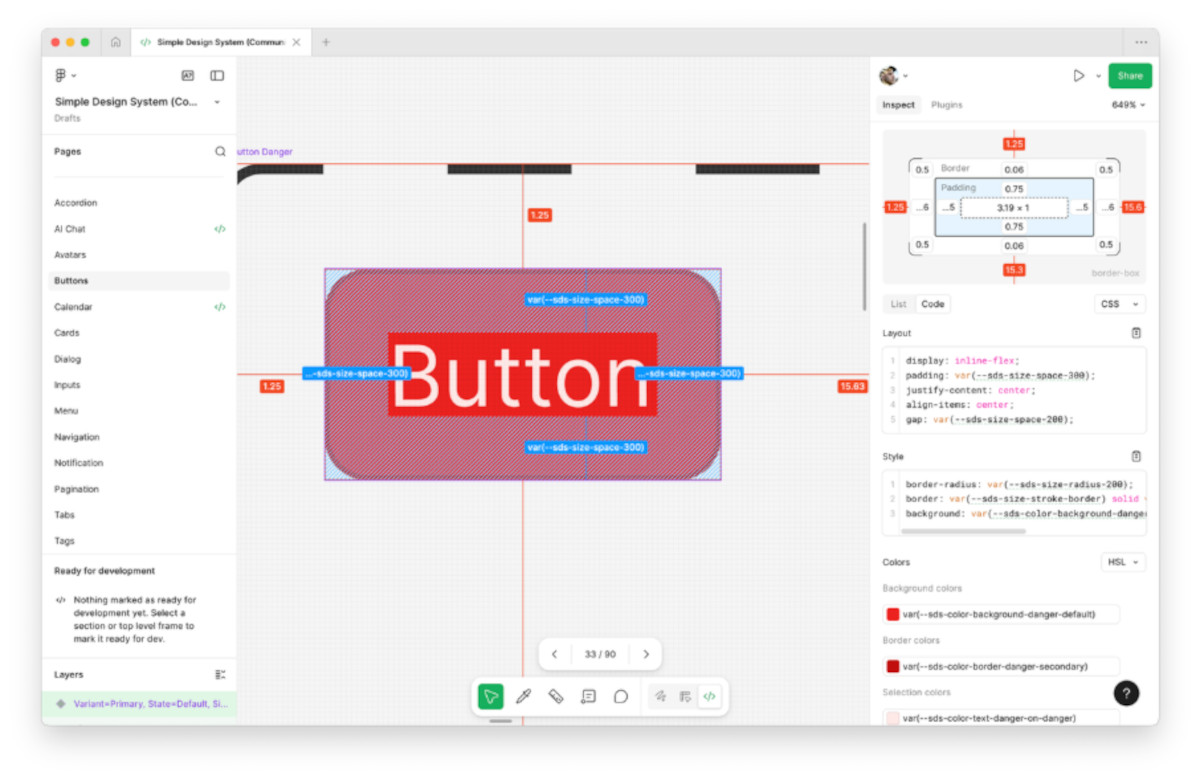The width and height of the screenshot is (1200, 780).
Task: Click the canvas vertical scrollbar
Action: coord(864,266)
